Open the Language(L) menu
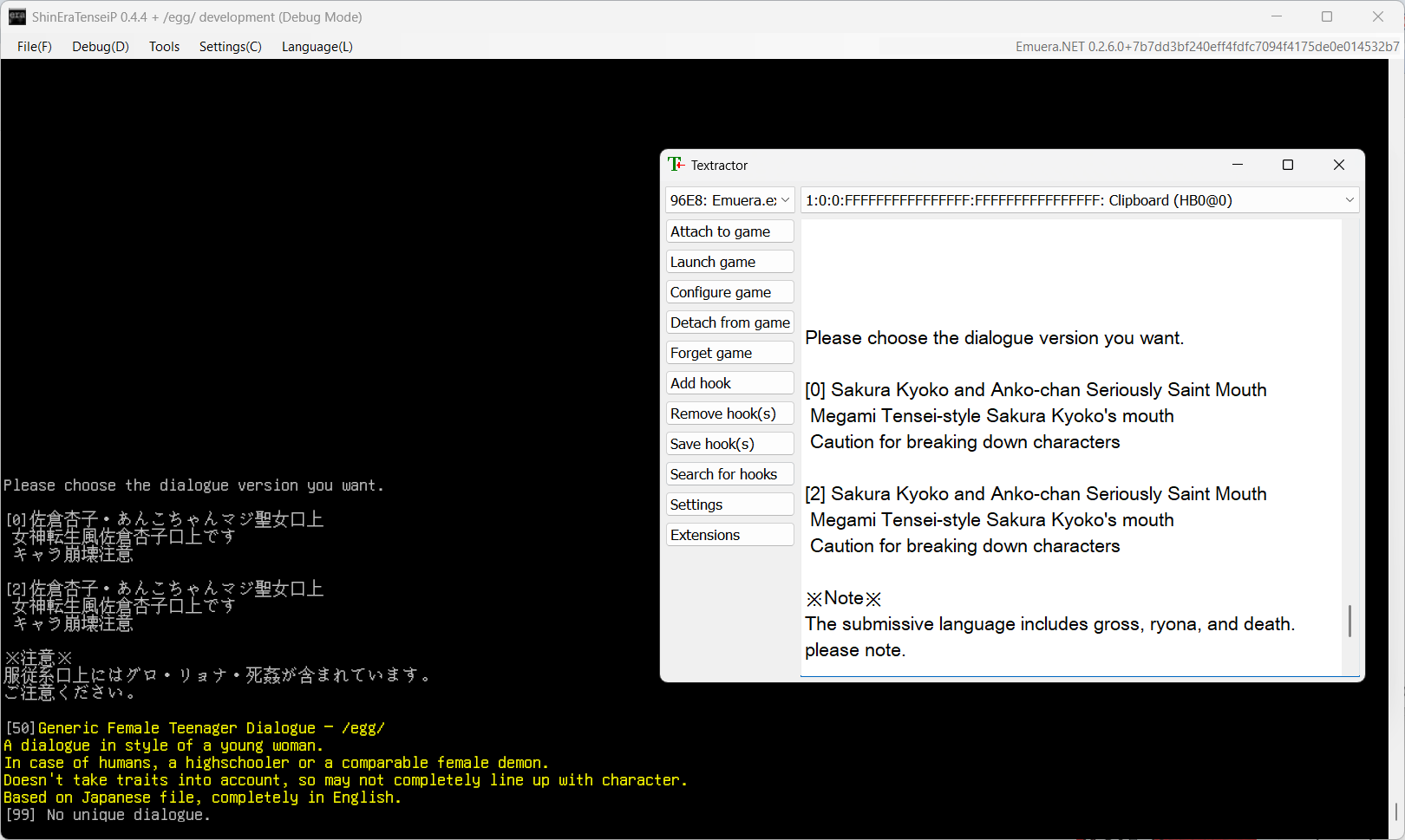Screen dimensions: 1405x840 [x=317, y=47]
